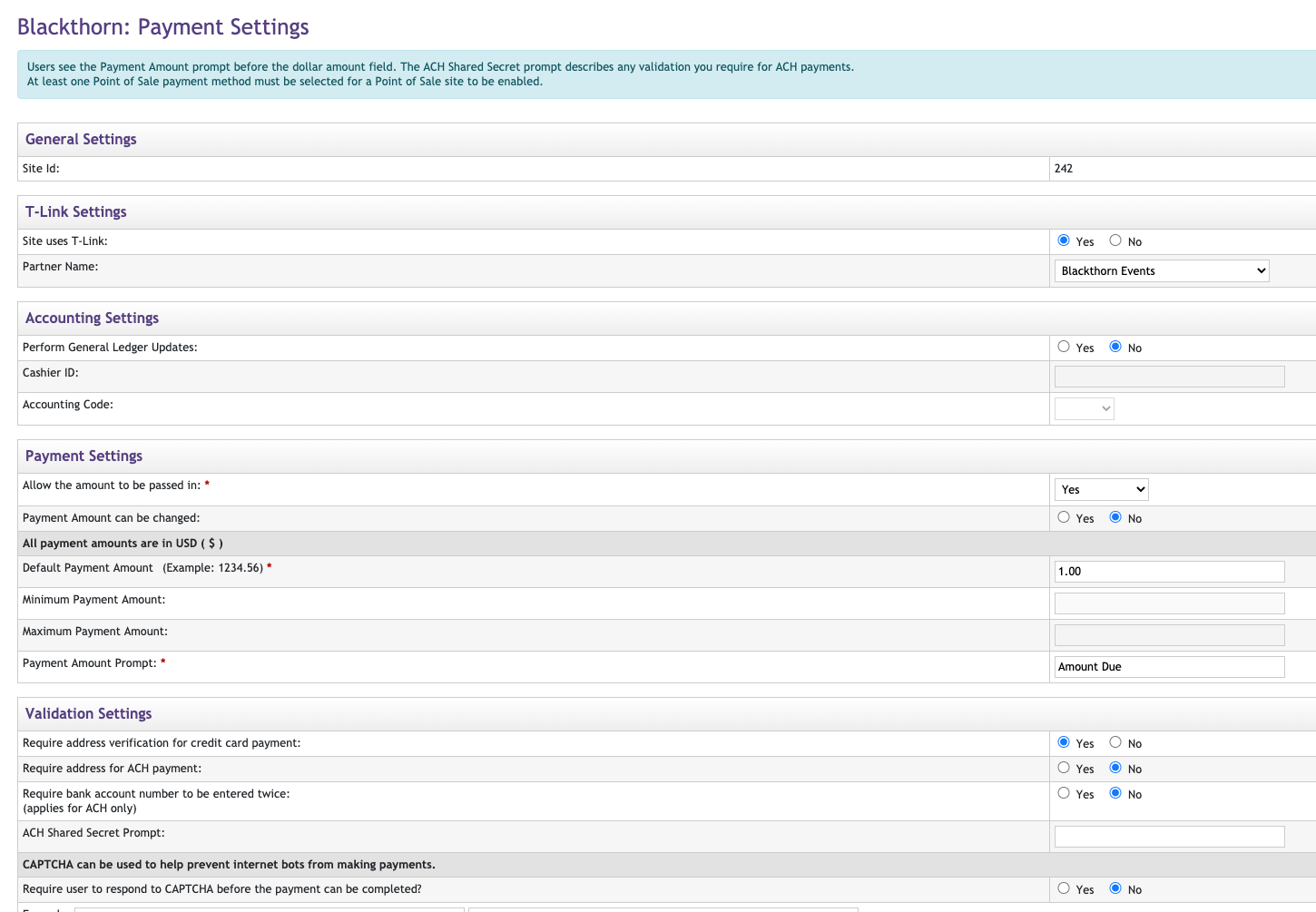This screenshot has width=1316, height=912.
Task: Select No for bank account number entered twice
Action: click(1115, 793)
